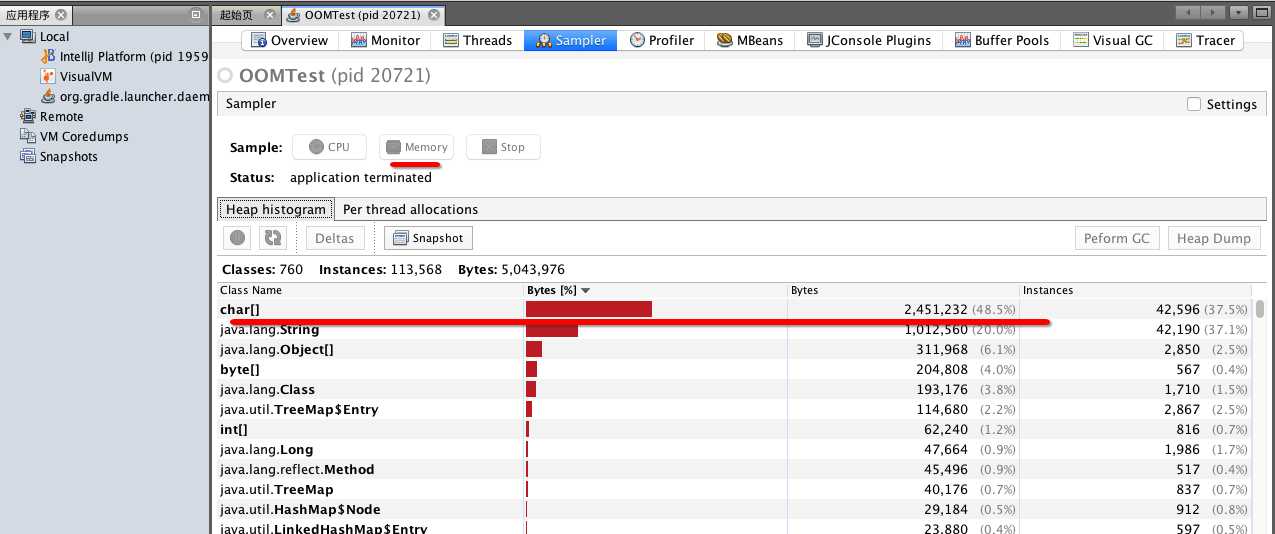The width and height of the screenshot is (1275, 534).
Task: Click the Bytes [%] sort arrow
Action: [x=586, y=291]
